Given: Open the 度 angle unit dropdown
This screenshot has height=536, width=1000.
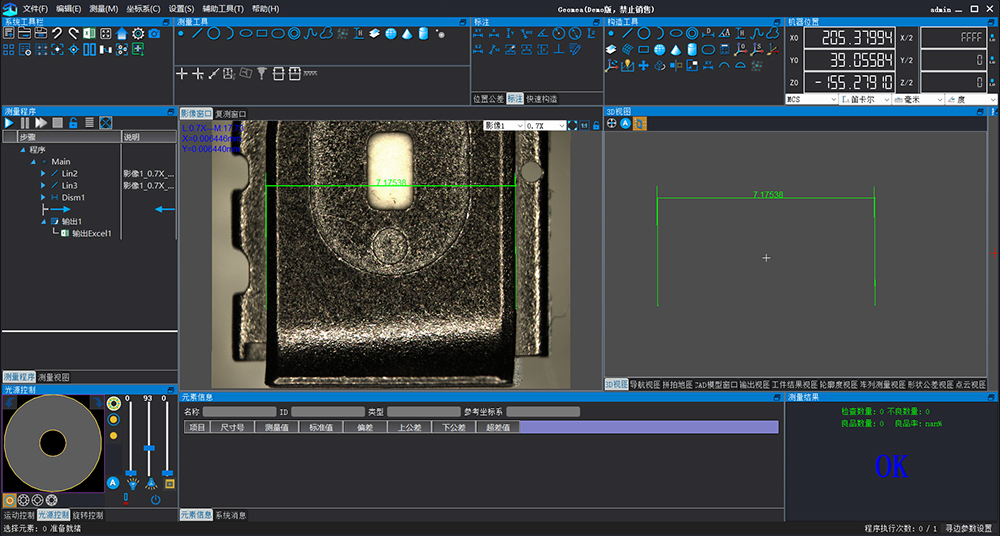Looking at the screenshot, I should 971,100.
